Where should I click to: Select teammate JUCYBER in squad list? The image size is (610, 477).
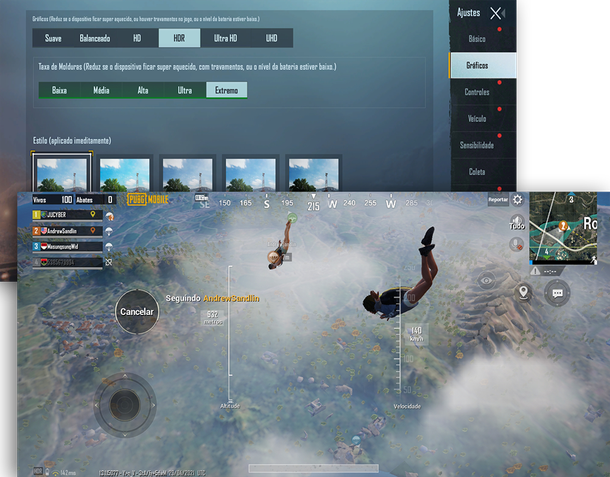click(x=67, y=215)
